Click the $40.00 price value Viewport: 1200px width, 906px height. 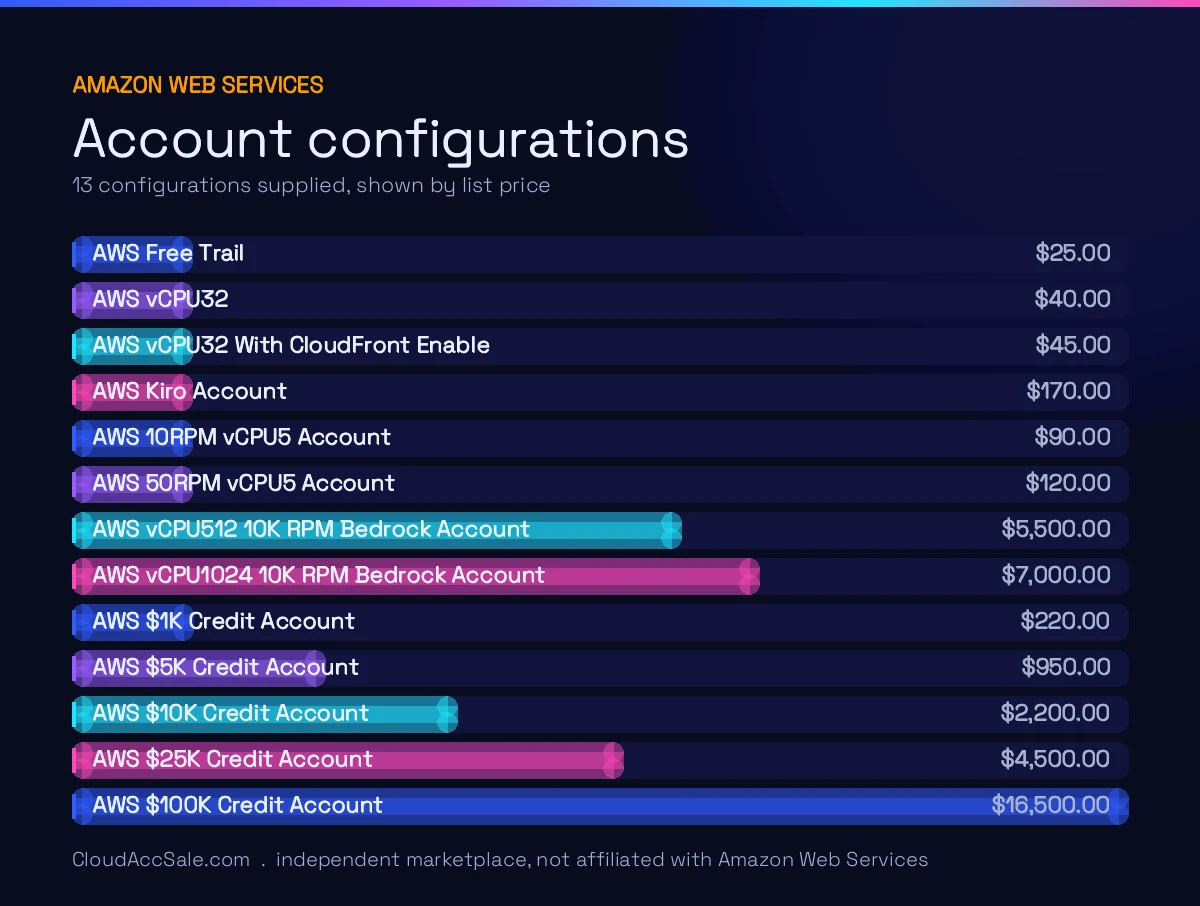tap(1073, 299)
